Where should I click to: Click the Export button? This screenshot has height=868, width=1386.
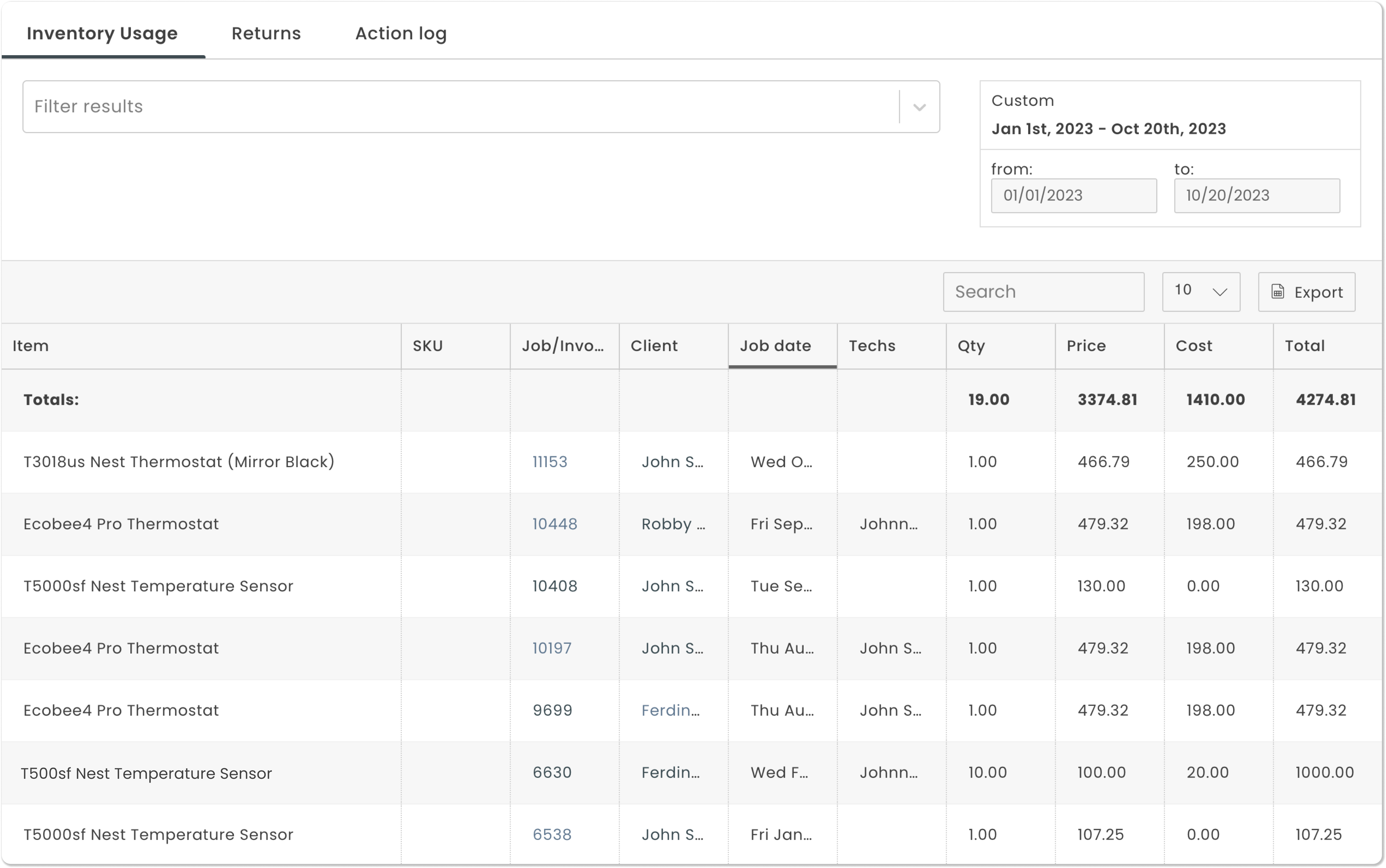[1306, 292]
